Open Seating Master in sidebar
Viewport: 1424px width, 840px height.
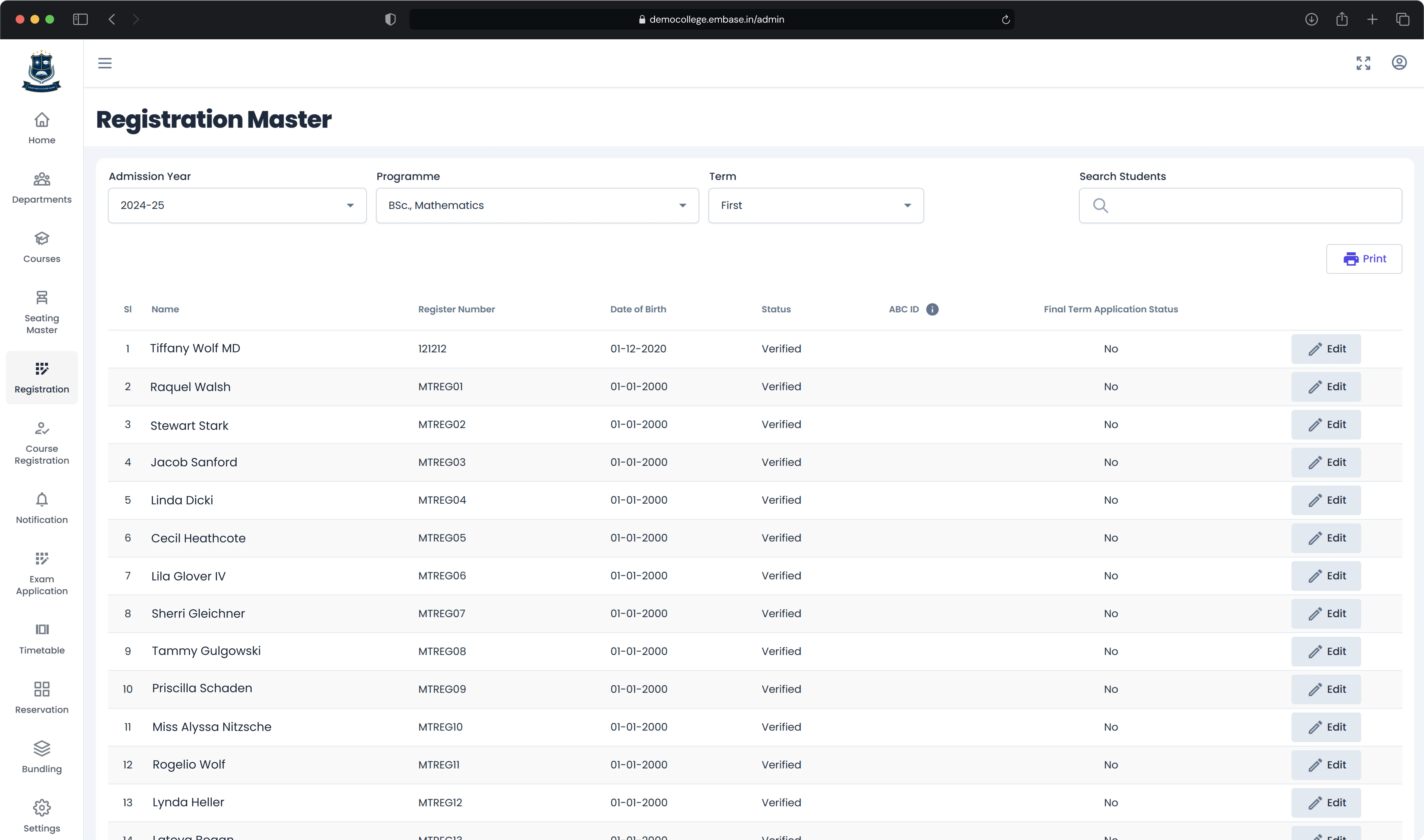[x=42, y=312]
